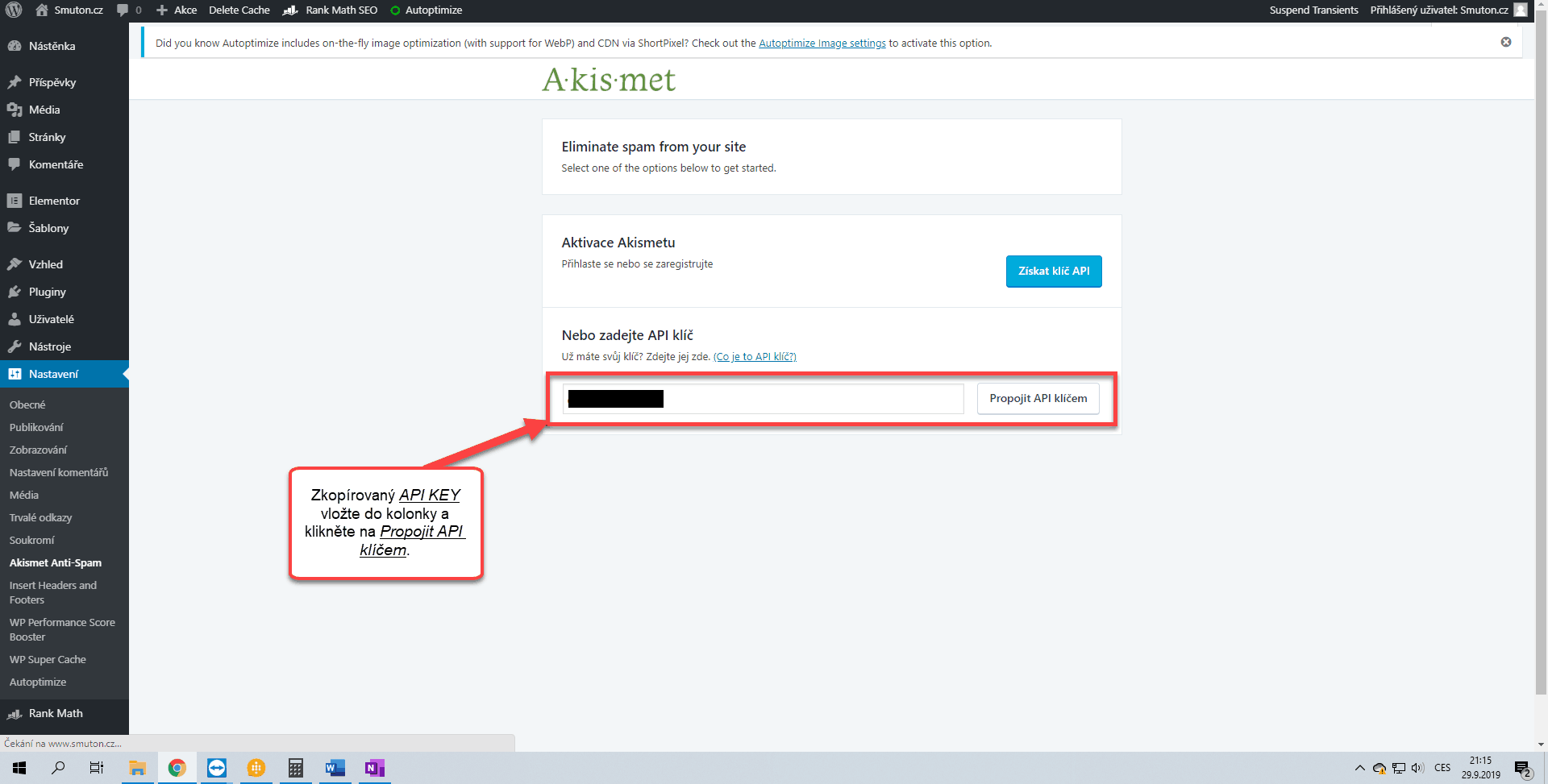
Task: Open Elementor menu
Action: pos(64,201)
